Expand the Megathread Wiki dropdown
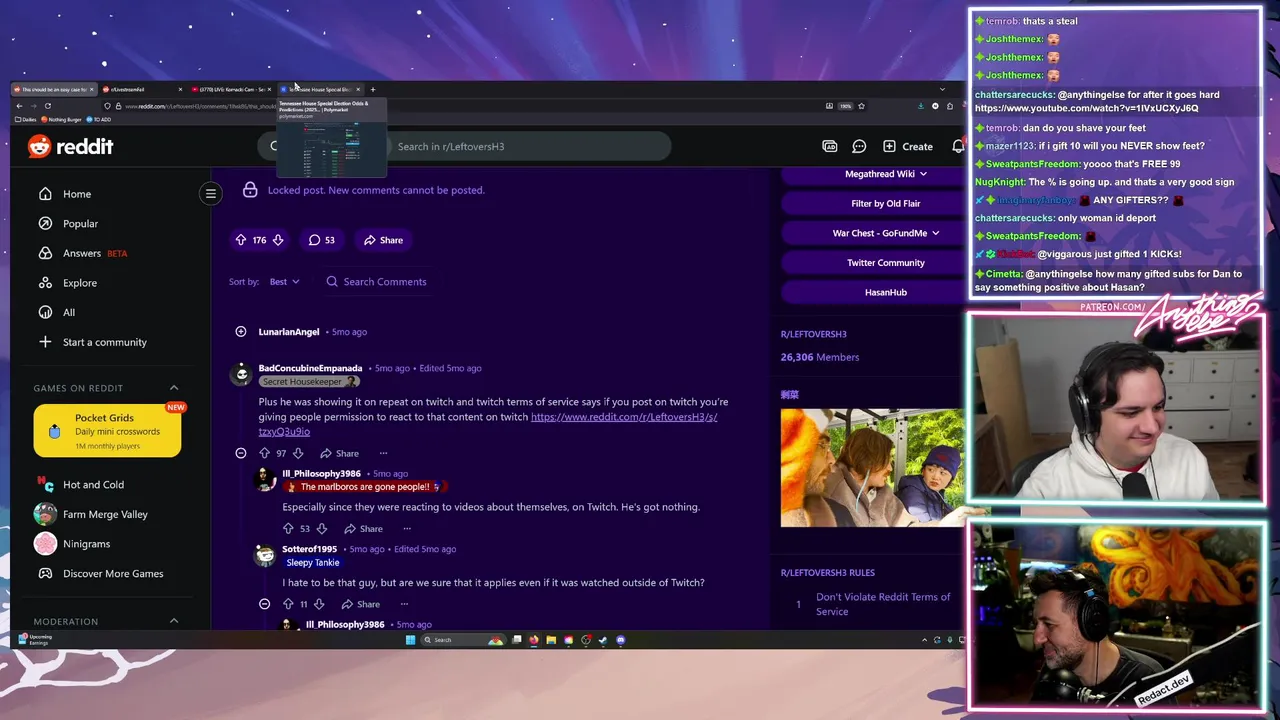Image resolution: width=1280 pixels, height=720 pixels. (x=886, y=174)
